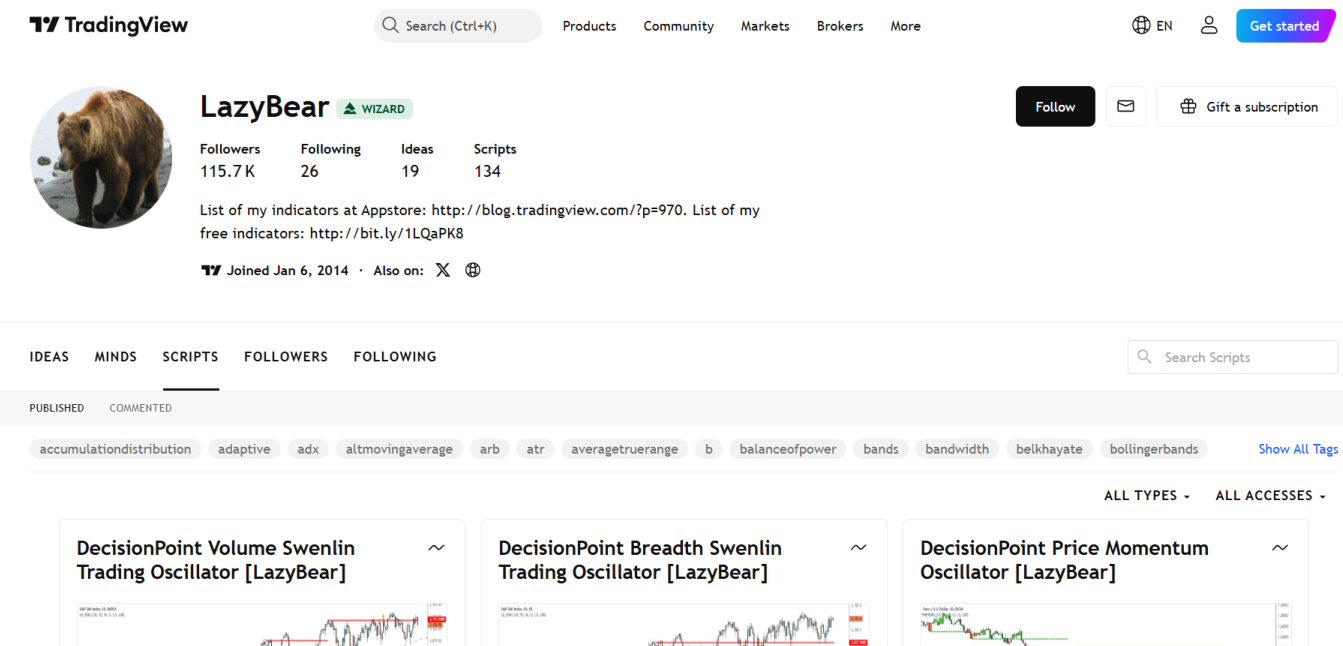Screen dimensions: 1343x646
Task: Select the balanceofpower tag
Action: [788, 449]
